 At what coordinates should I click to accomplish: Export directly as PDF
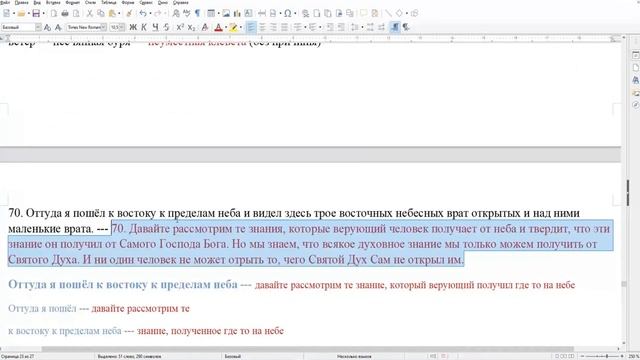tap(53, 13)
